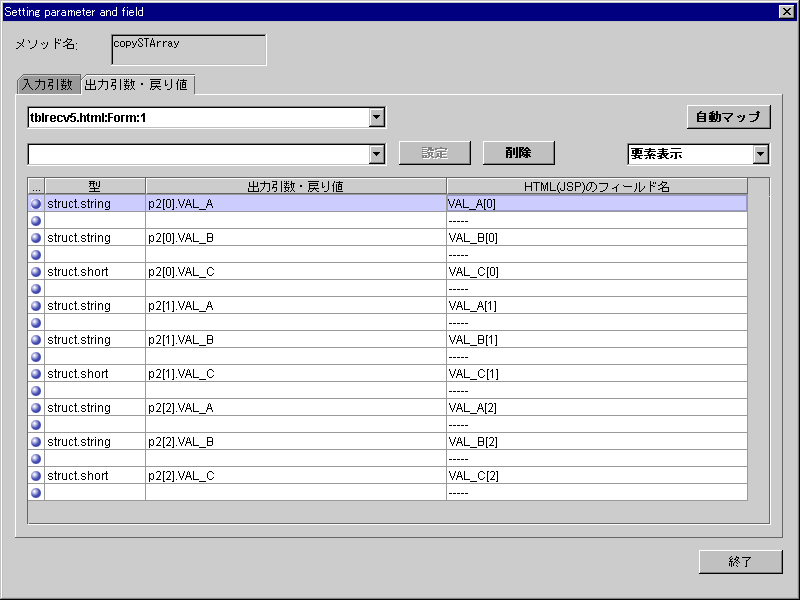This screenshot has width=800, height=600.
Task: Click the blue sphere icon beside p2[2].VAL_C
Action: 36,476
